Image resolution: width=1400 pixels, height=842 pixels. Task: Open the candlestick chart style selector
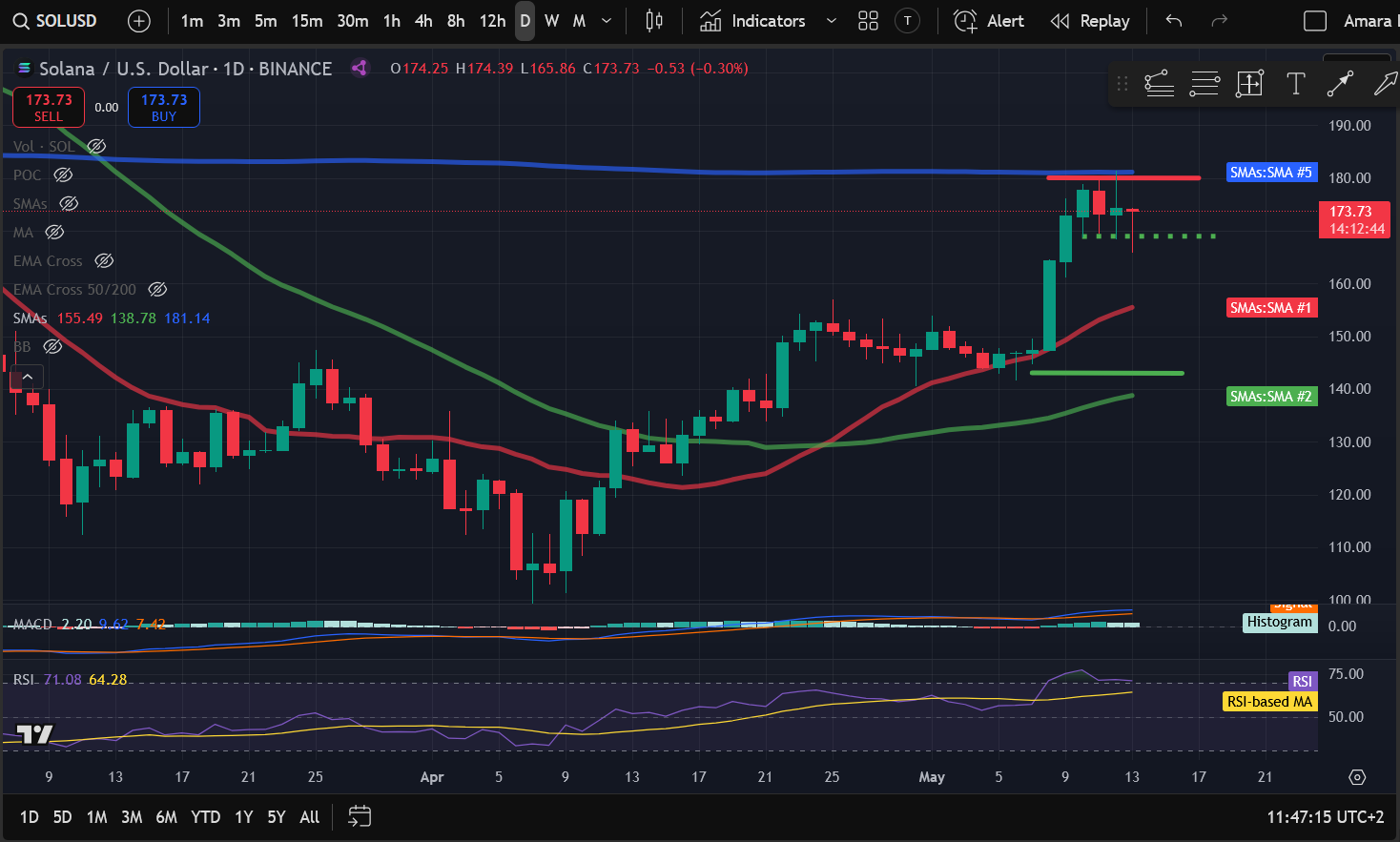tap(654, 21)
